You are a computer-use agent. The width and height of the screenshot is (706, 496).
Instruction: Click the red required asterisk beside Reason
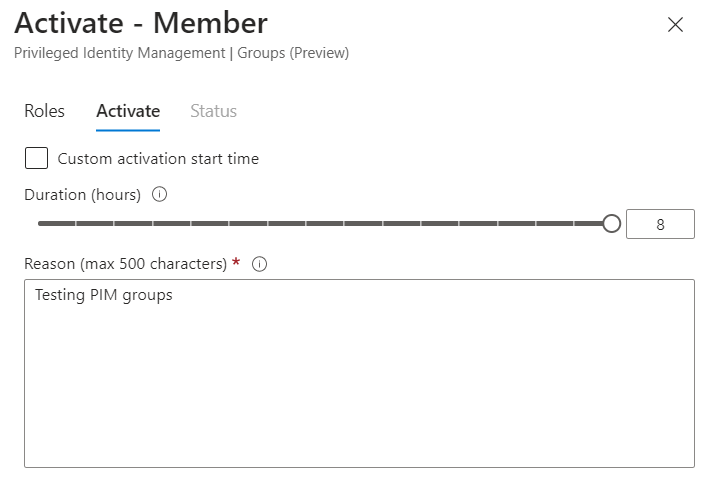236,263
